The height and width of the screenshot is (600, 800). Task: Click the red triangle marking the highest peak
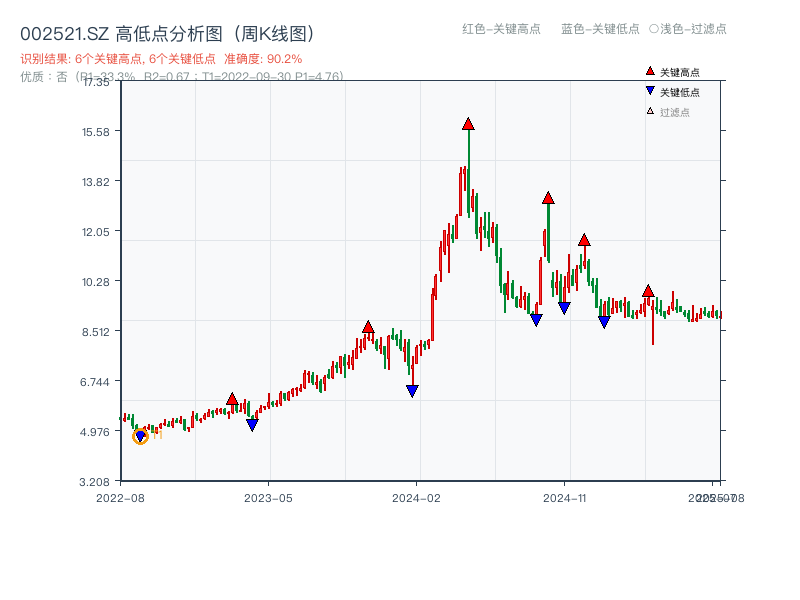(x=467, y=125)
